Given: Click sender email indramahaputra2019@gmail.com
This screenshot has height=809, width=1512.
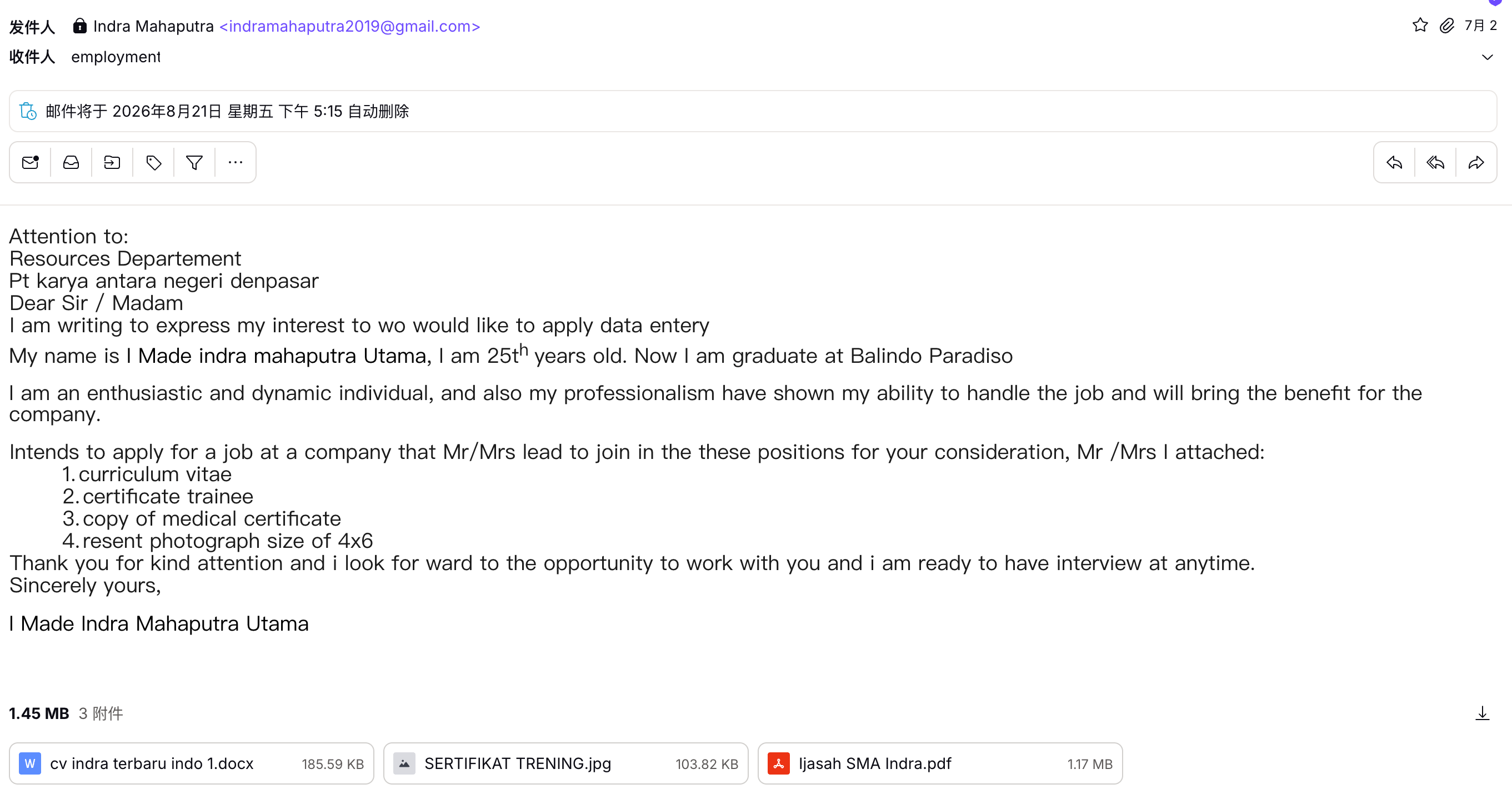Looking at the screenshot, I should point(350,27).
